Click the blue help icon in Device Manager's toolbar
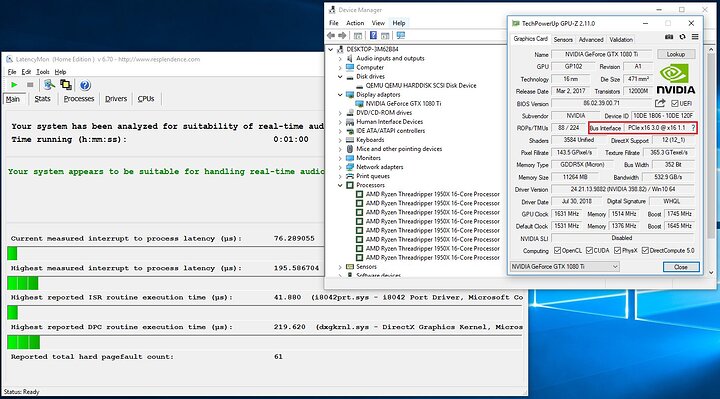Screen dimensions: 720x399 pyautogui.click(x=373, y=35)
